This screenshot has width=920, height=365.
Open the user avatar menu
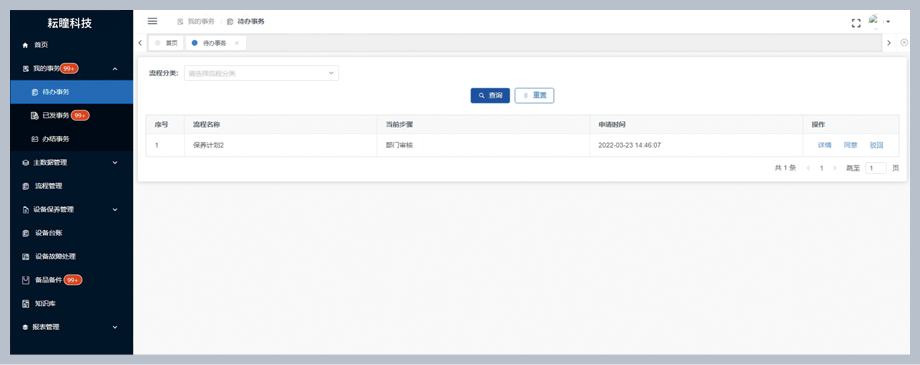pyautogui.click(x=879, y=22)
